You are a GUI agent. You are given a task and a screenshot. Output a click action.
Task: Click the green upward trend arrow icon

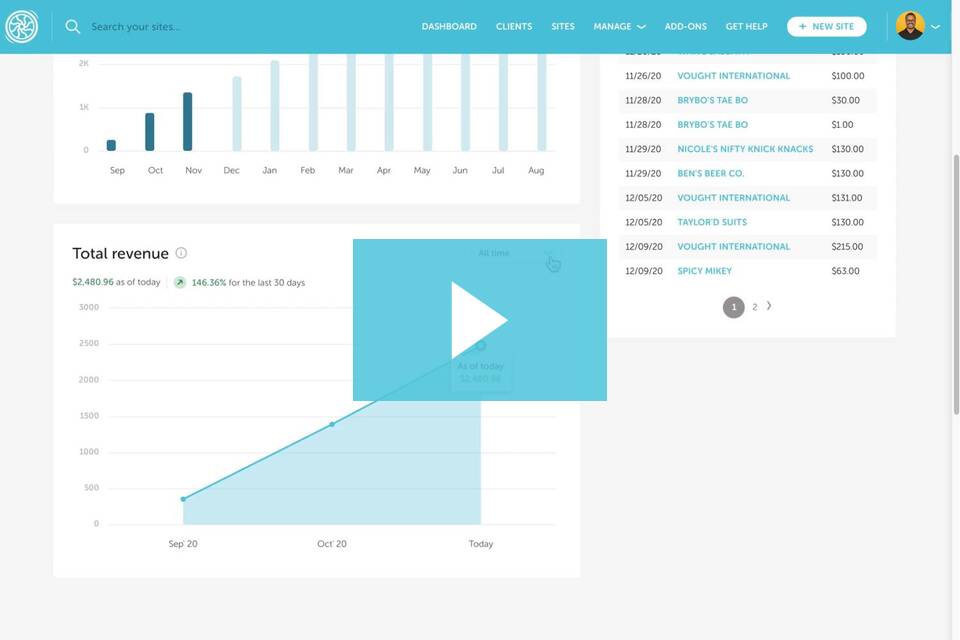point(179,282)
